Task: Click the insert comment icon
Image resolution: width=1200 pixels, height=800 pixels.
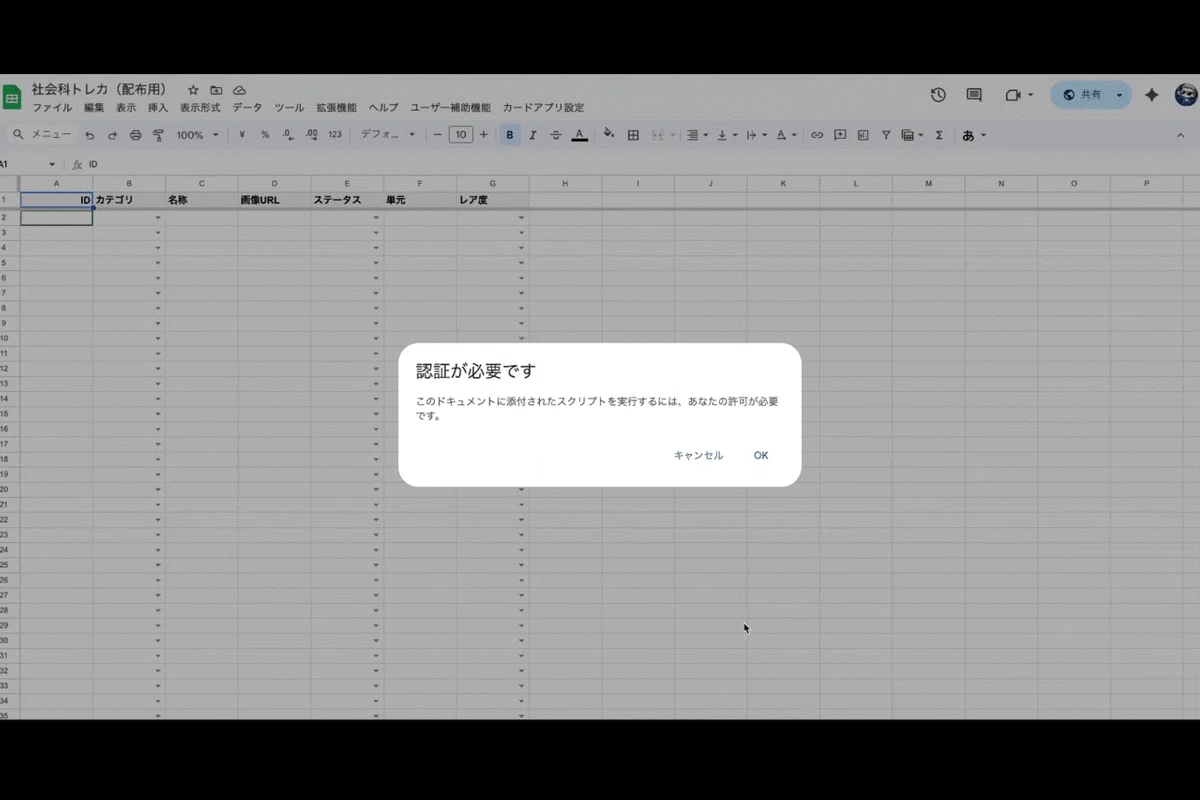Action: 840,135
